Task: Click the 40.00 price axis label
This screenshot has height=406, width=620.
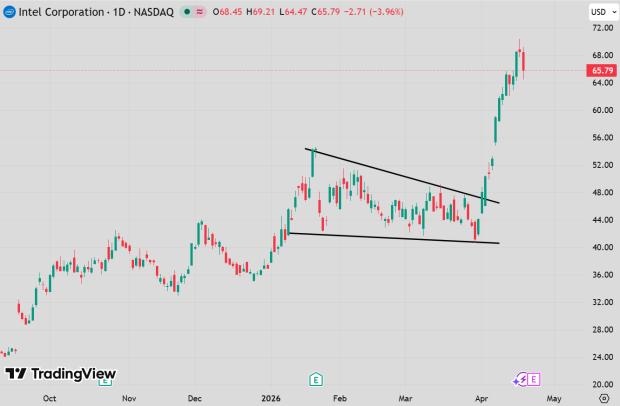Action: tap(603, 247)
